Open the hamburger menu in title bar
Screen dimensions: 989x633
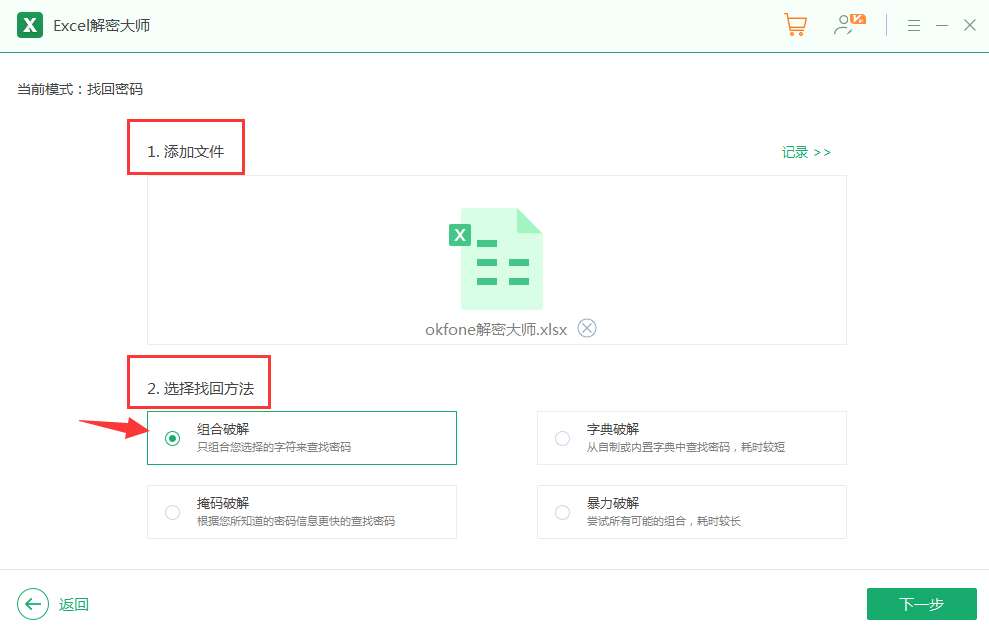pyautogui.click(x=913, y=26)
